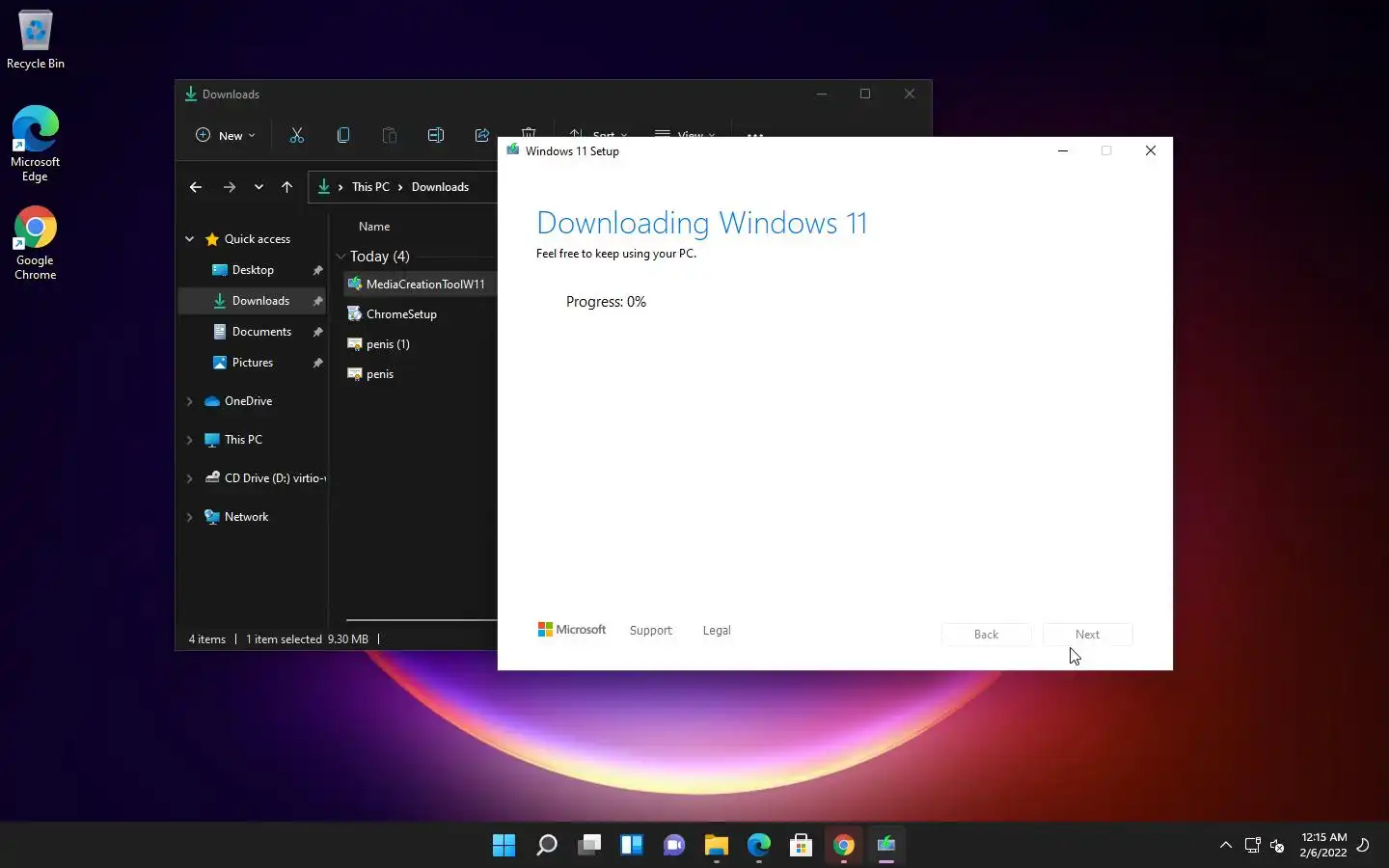Image resolution: width=1389 pixels, height=868 pixels.
Task: Open the Windows Start menu
Action: pyautogui.click(x=504, y=846)
